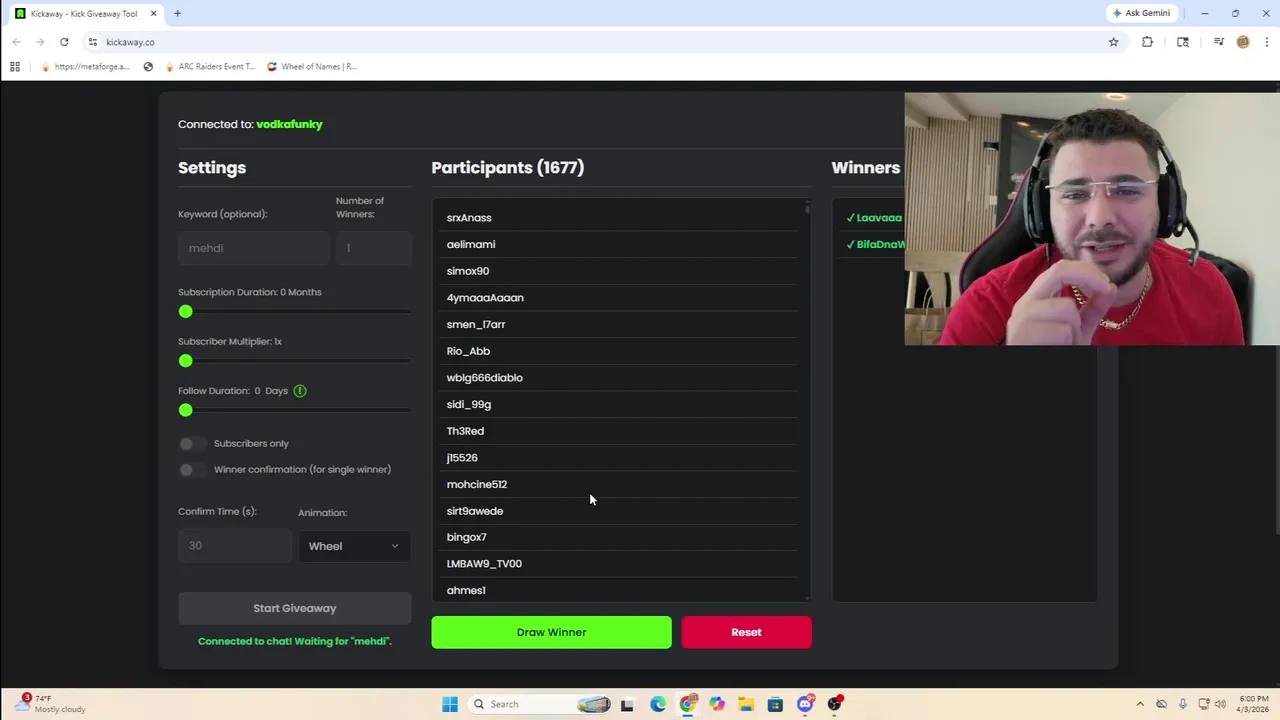Click the Follow Duration info icon
Image resolution: width=1280 pixels, height=720 pixels.
click(x=300, y=391)
